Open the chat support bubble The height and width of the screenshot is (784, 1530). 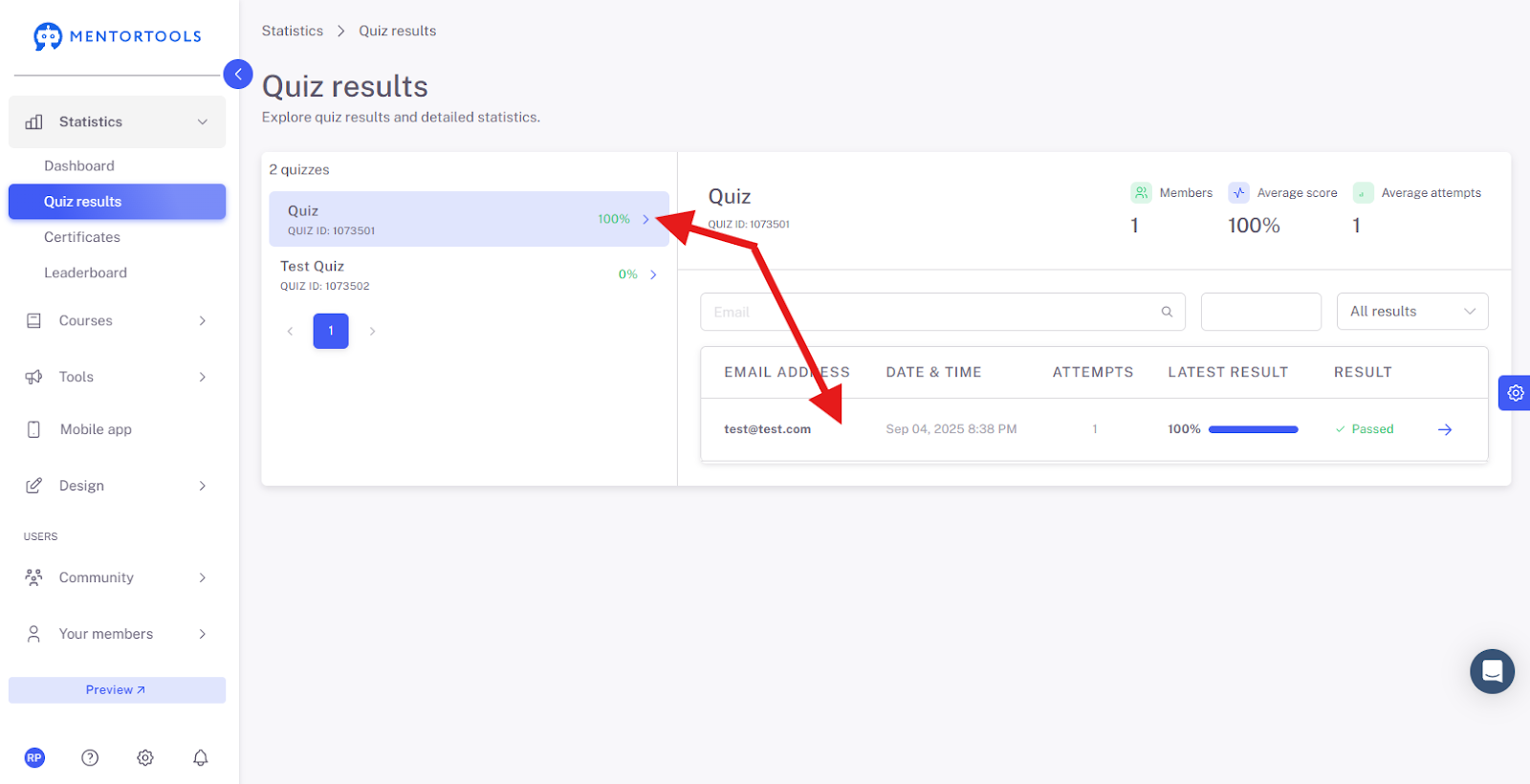pos(1492,671)
